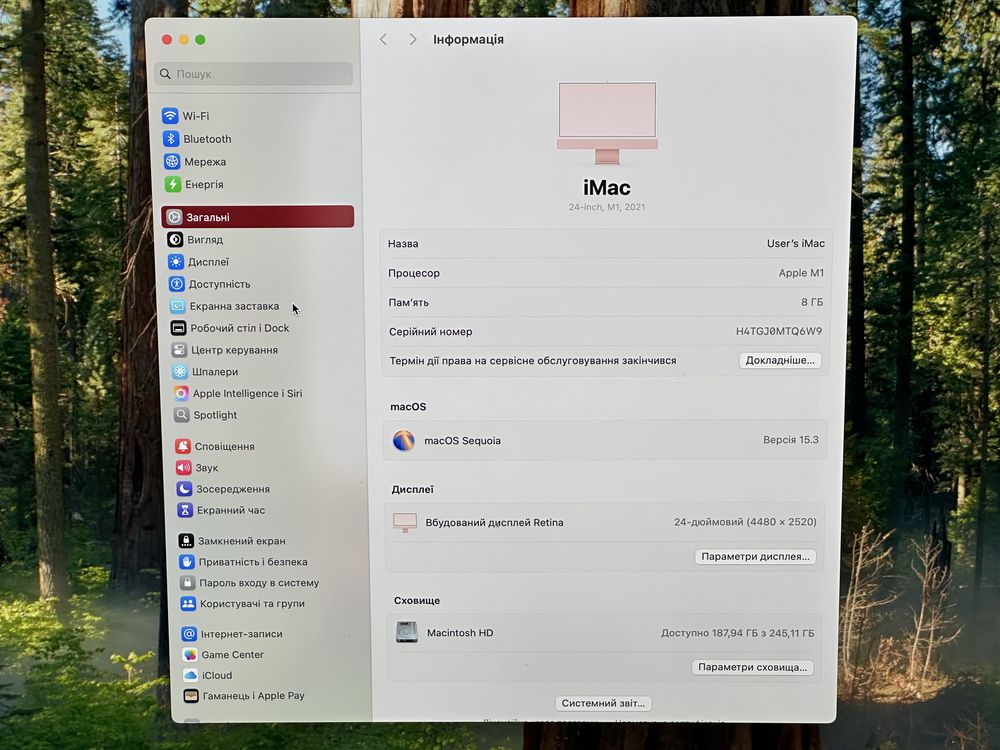The image size is (1000, 750).
Task: Click the Центр керування icon
Action: pos(179,349)
